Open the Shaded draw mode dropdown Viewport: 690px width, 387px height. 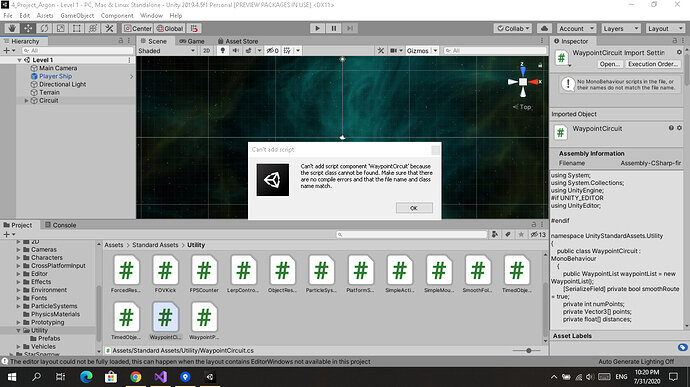tap(166, 51)
